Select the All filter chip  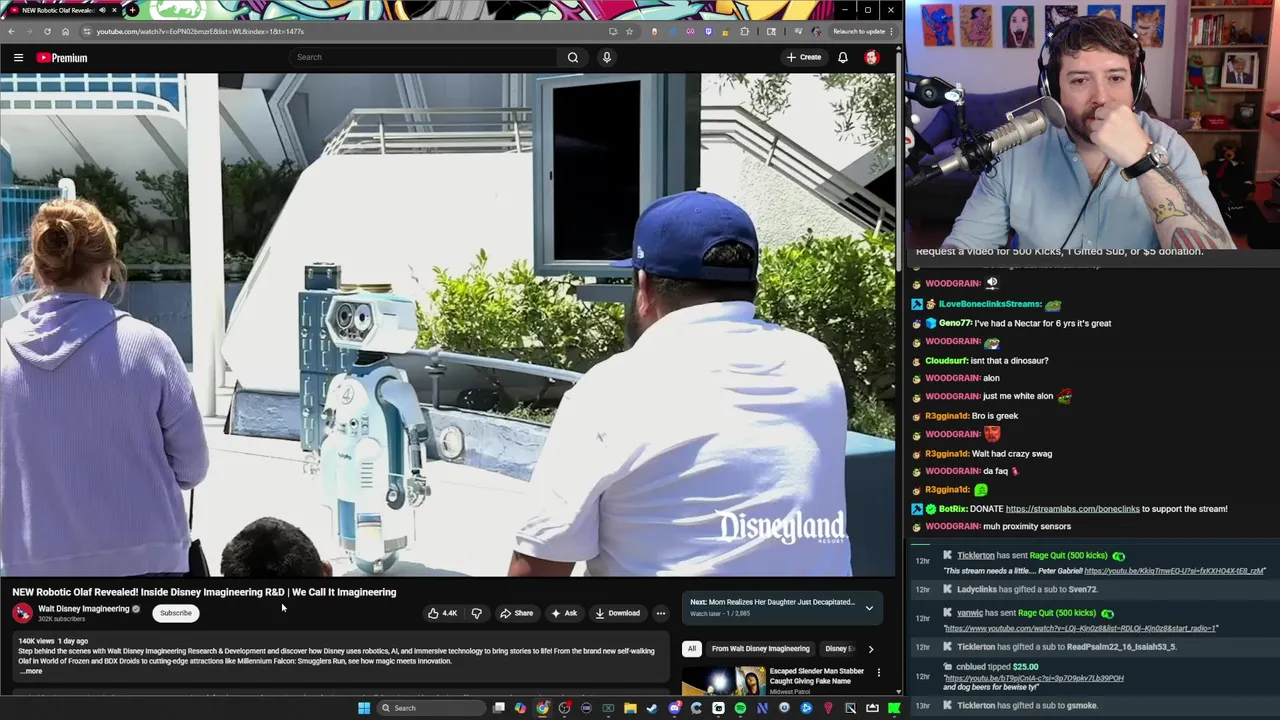tap(691, 649)
